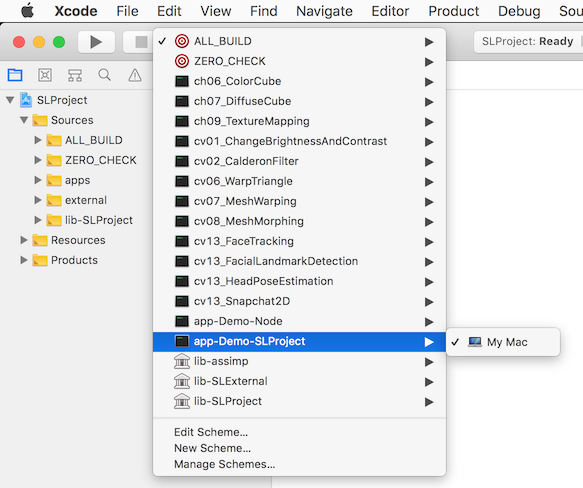Select cv01_ChangeBrightnessAndContrast scheme
Screen dimensions: 583x488
[x=299, y=141]
